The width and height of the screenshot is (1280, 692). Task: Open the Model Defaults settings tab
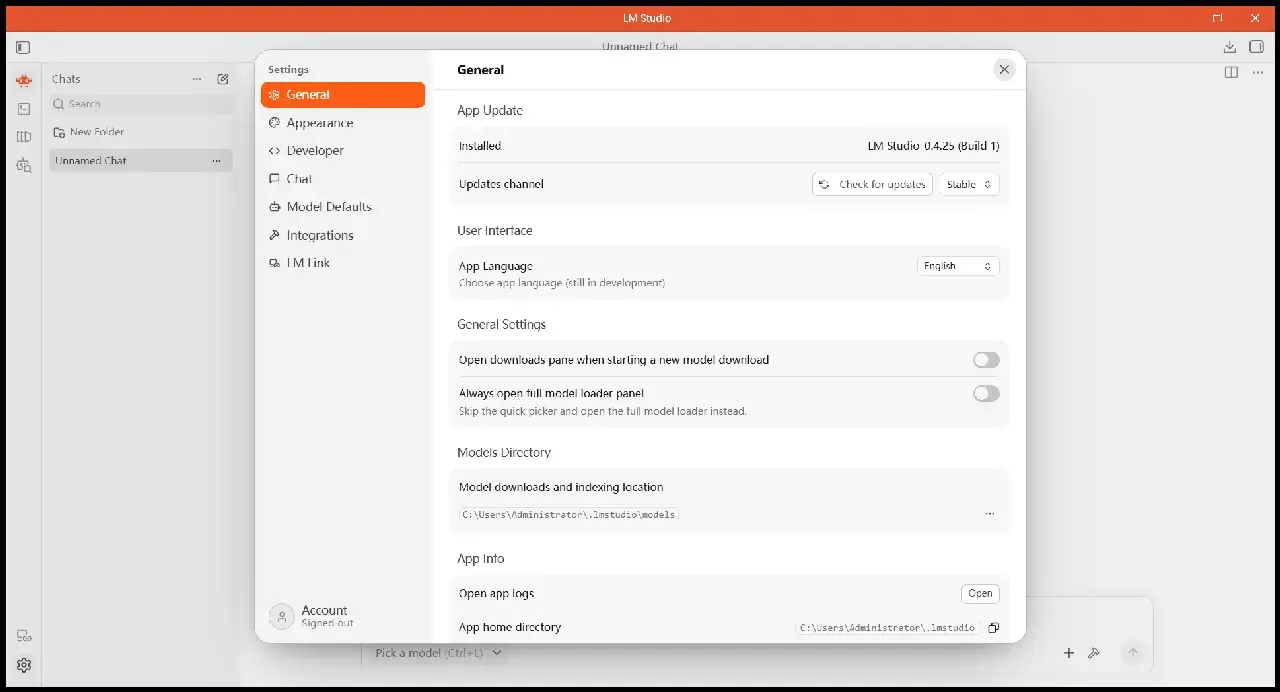click(x=343, y=207)
